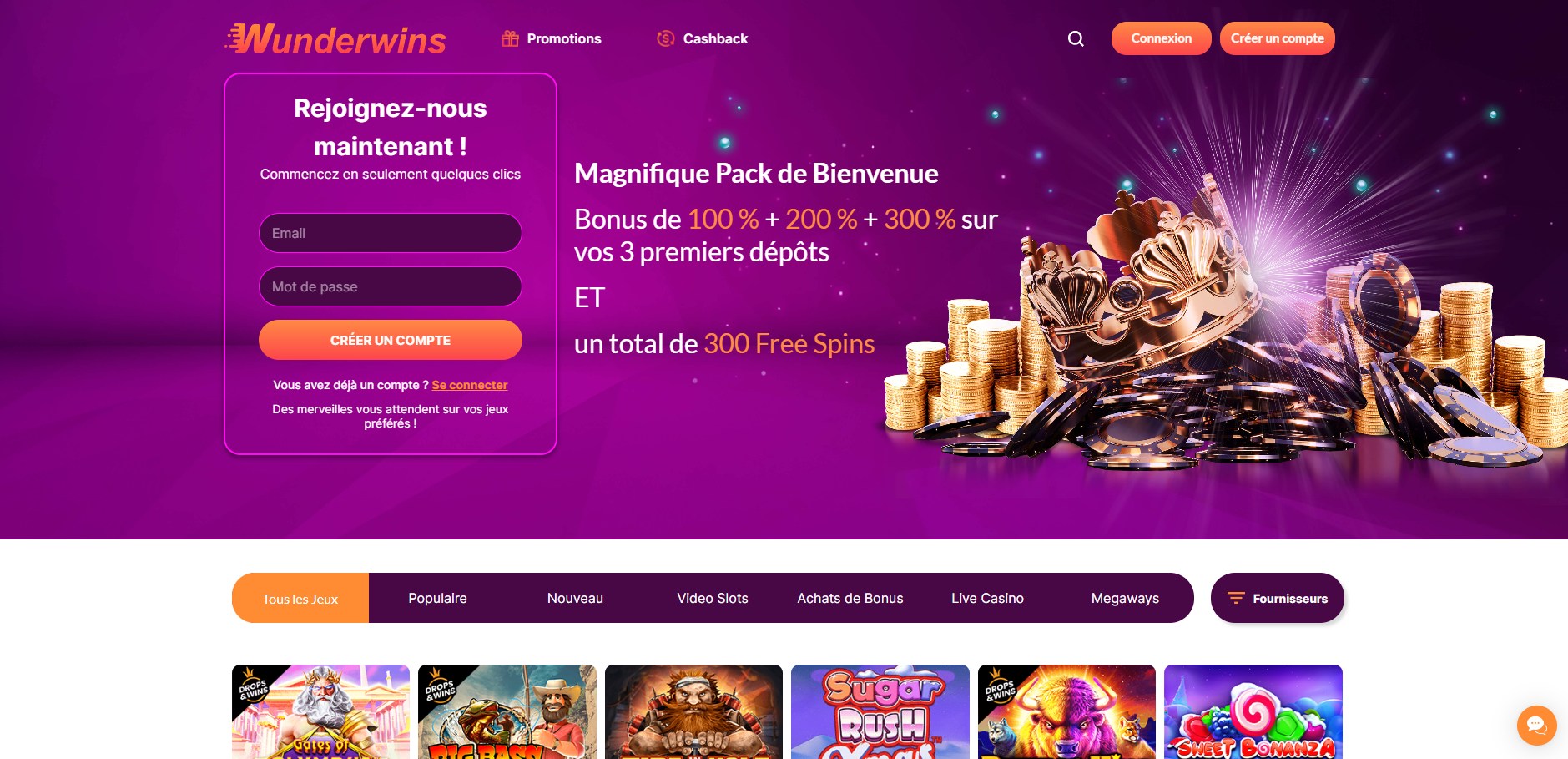The width and height of the screenshot is (1568, 759).
Task: Click the Fournisseurs filter icon
Action: (1236, 598)
